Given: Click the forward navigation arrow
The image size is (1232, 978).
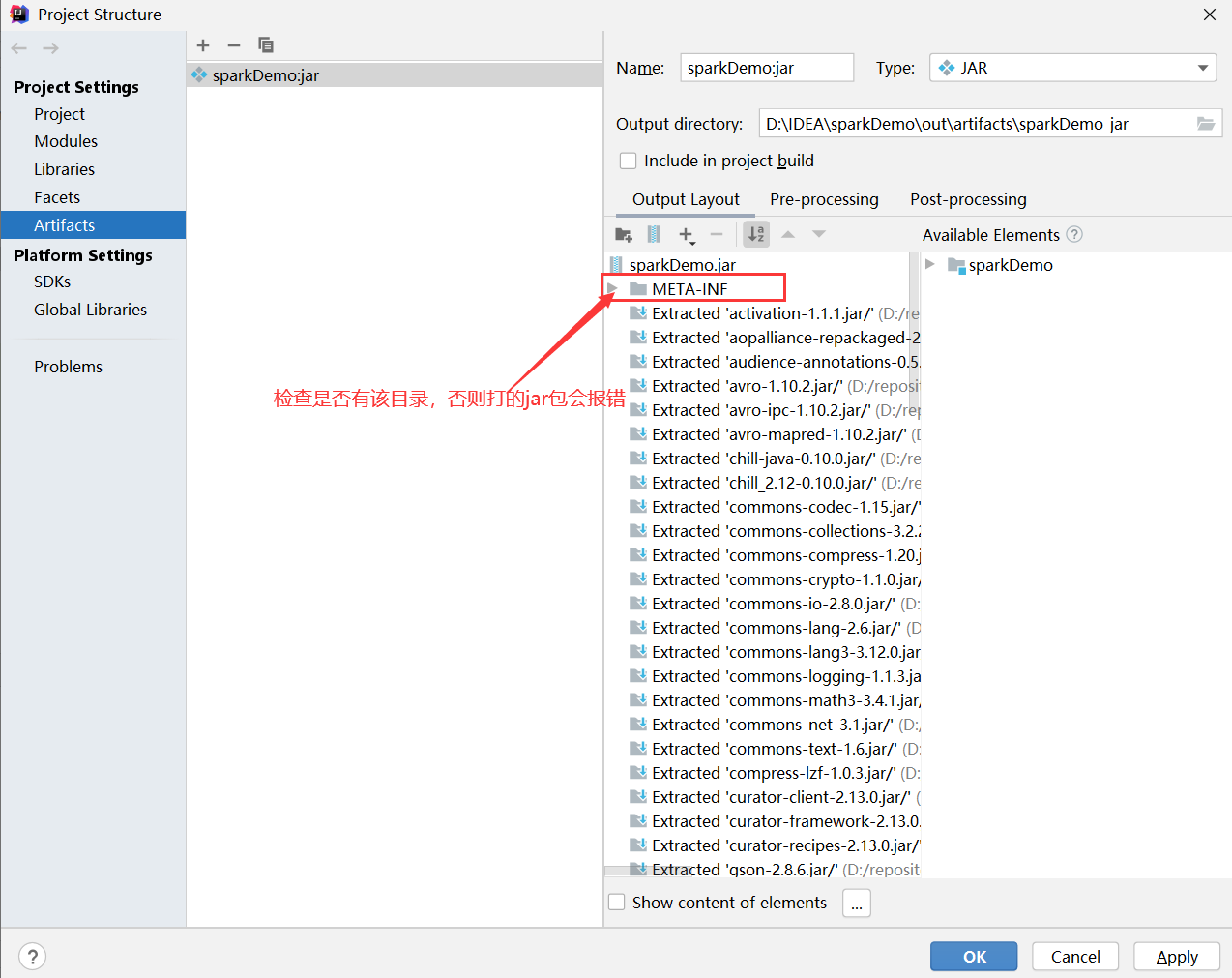Looking at the screenshot, I should [51, 48].
